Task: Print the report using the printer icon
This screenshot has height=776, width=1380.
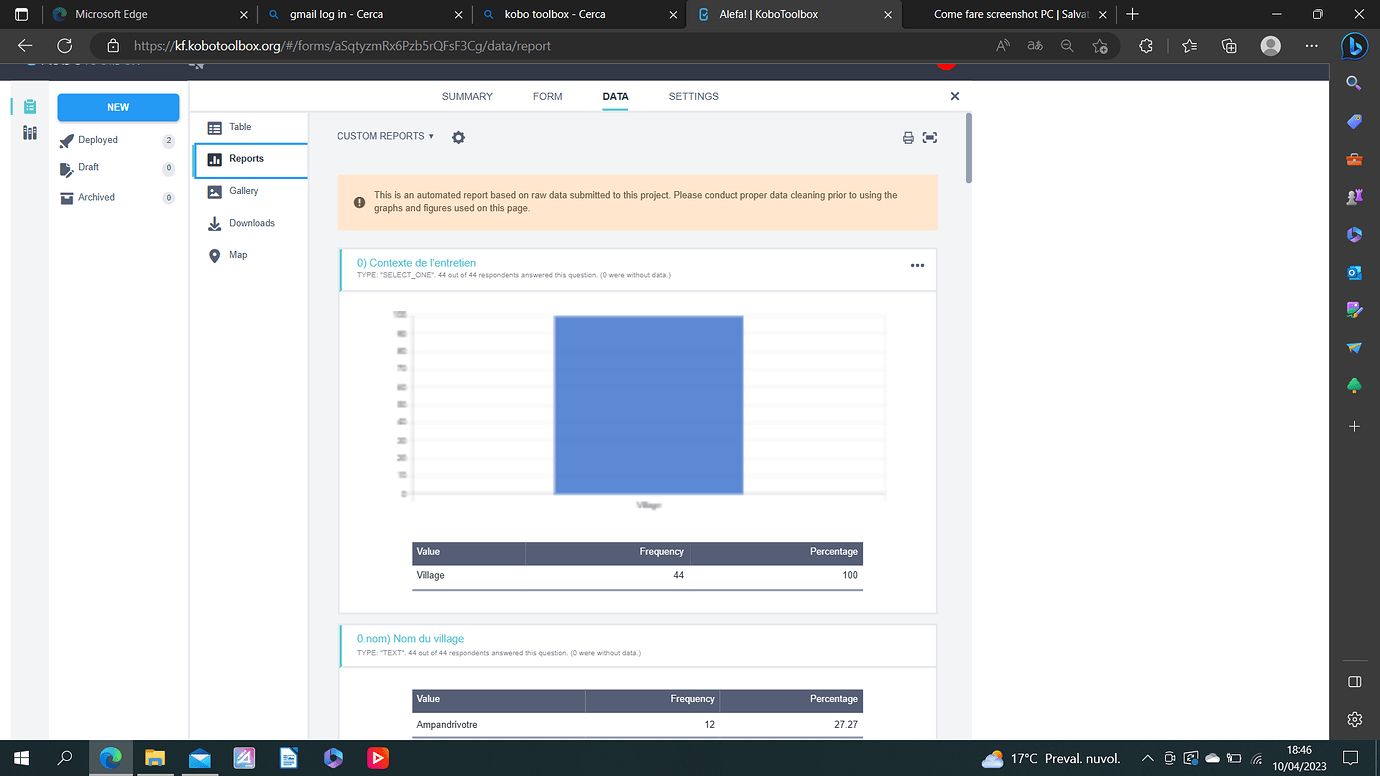Action: (x=908, y=138)
